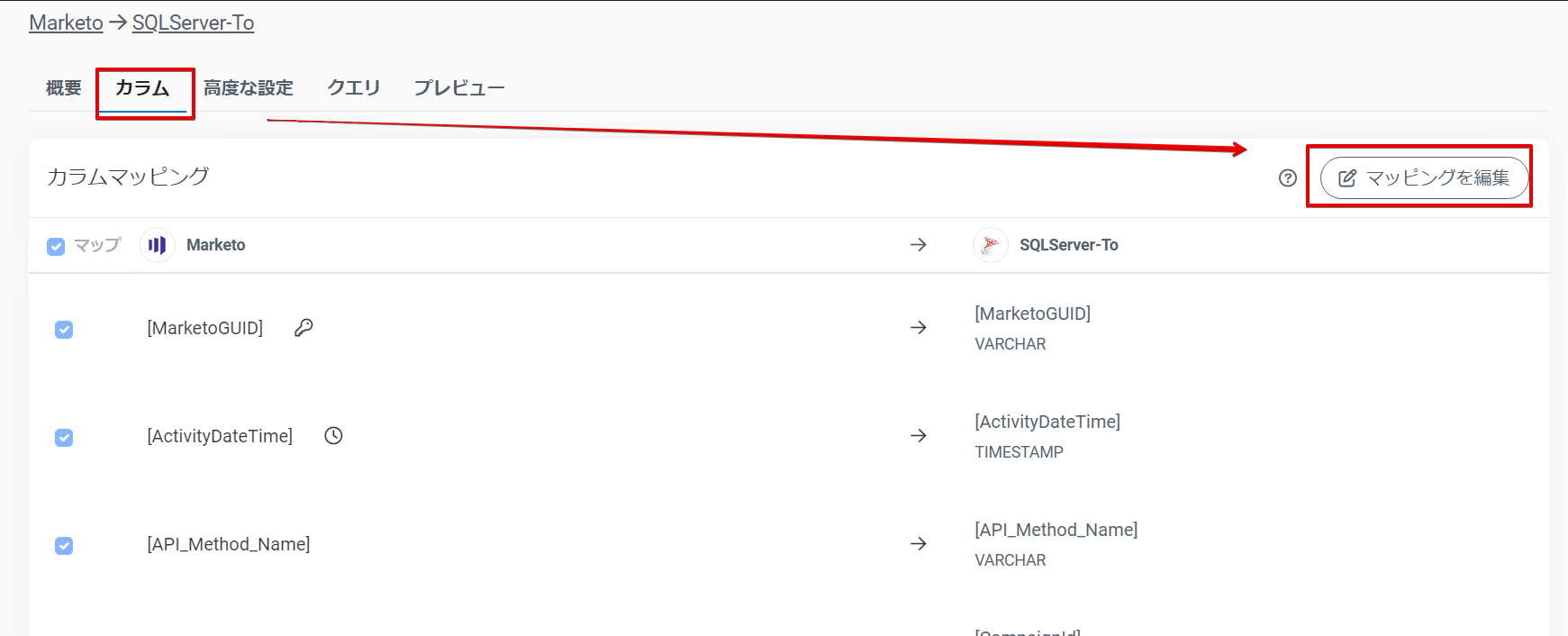This screenshot has width=1568, height=636.
Task: Toggle the マップ select-all checkbox
Action: tap(56, 246)
